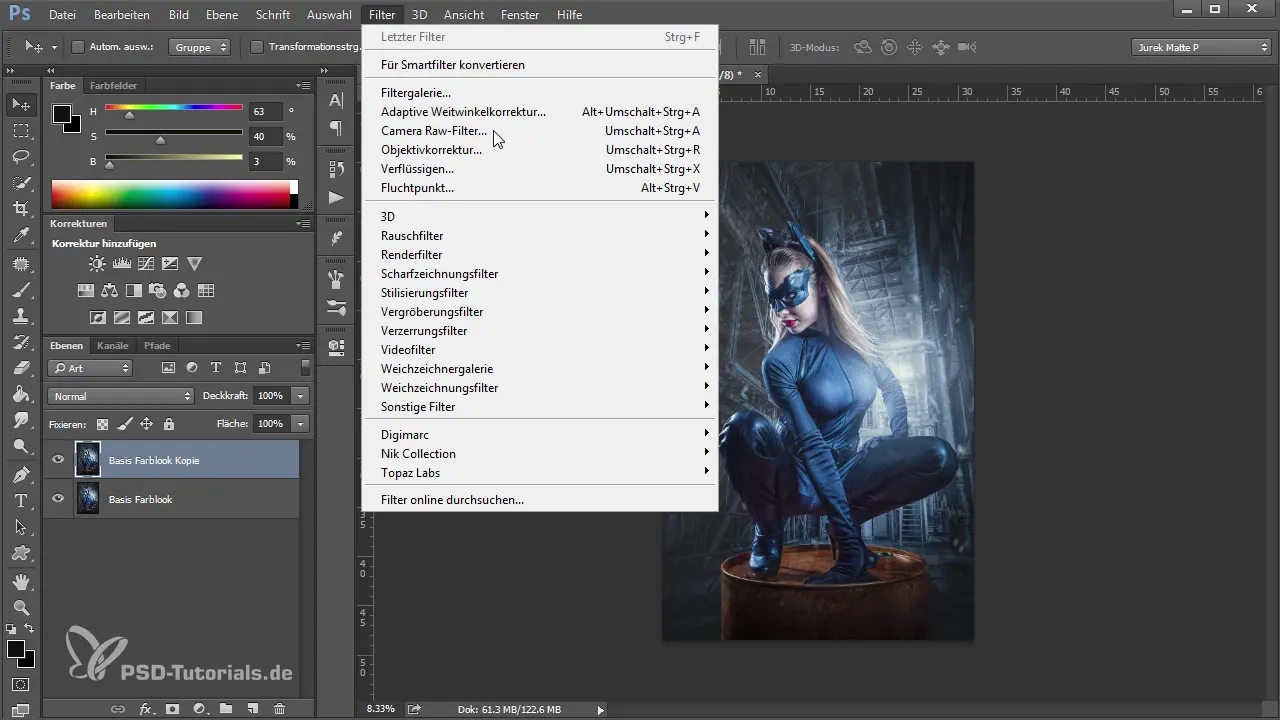Select the Type tool
Screen dimensions: 1280x720
(21, 500)
